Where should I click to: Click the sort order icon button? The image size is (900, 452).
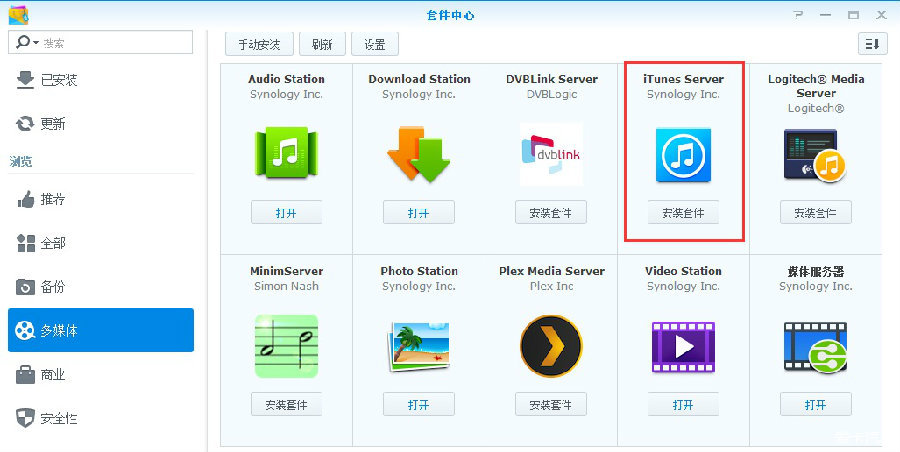[872, 44]
